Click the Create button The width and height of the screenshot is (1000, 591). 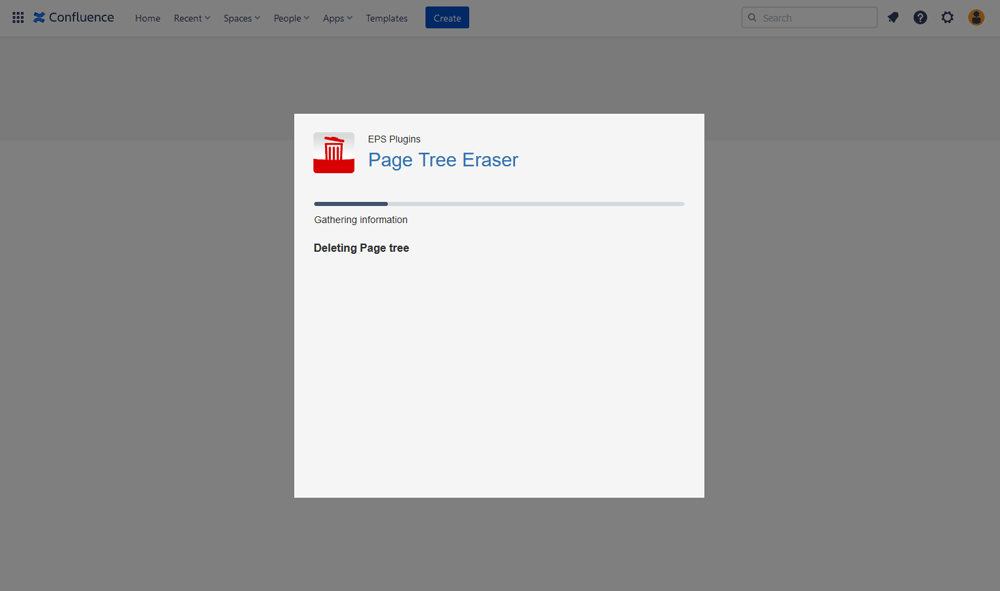[x=447, y=18]
